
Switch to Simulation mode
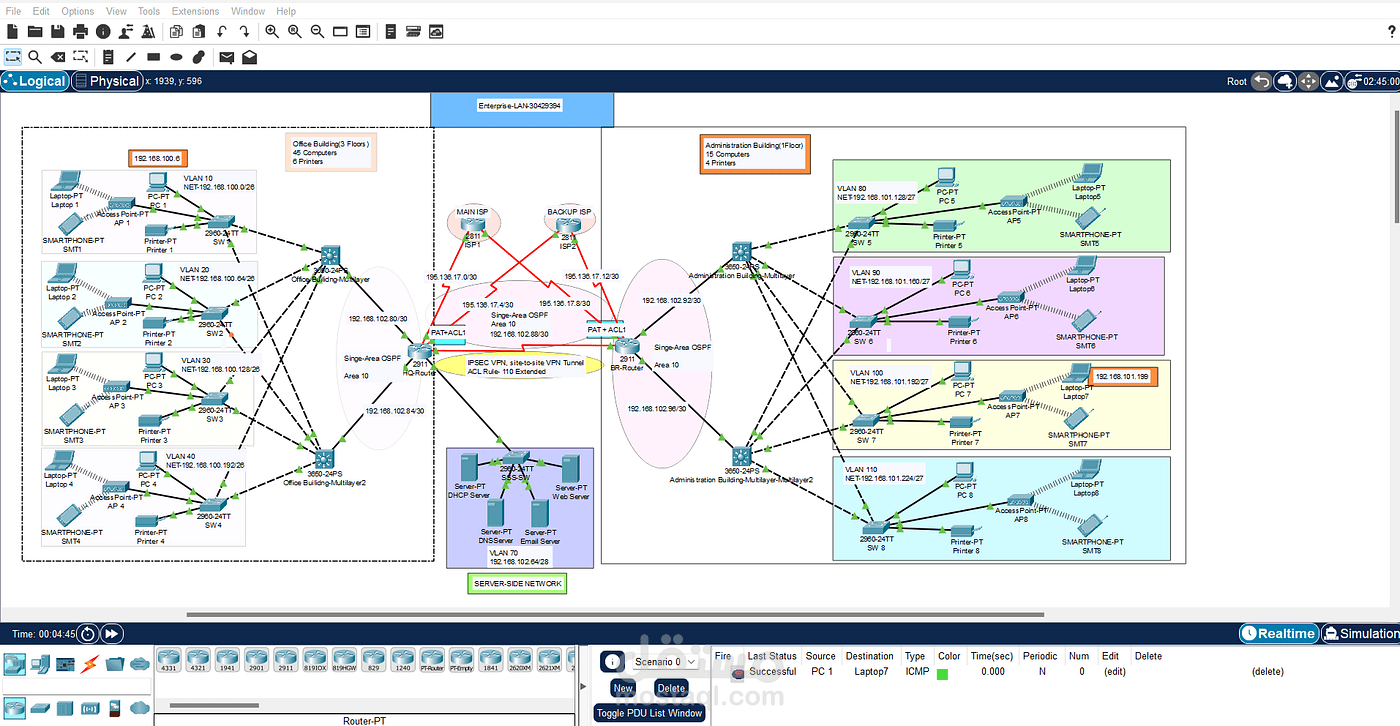[x=1360, y=633]
